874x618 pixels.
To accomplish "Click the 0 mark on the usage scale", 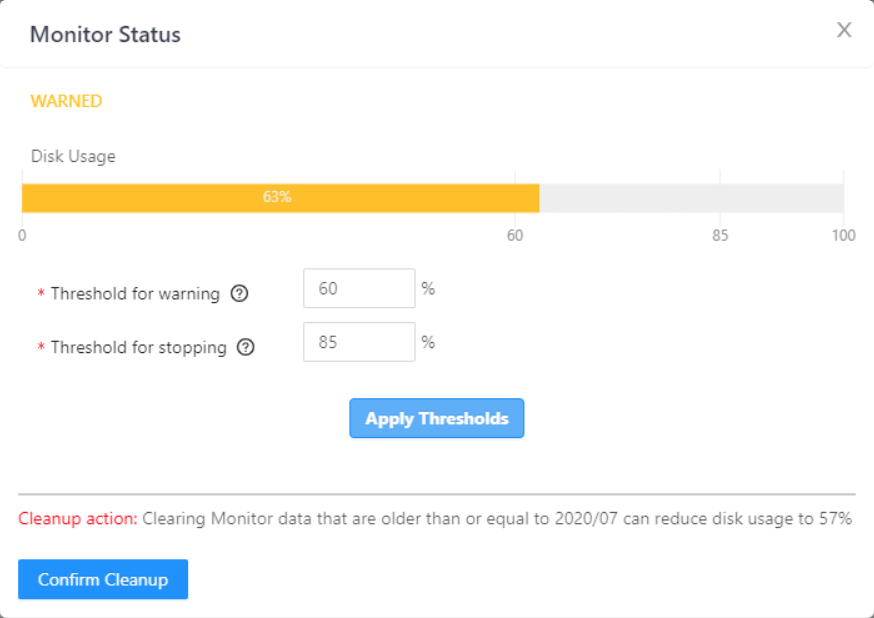I will [22, 235].
